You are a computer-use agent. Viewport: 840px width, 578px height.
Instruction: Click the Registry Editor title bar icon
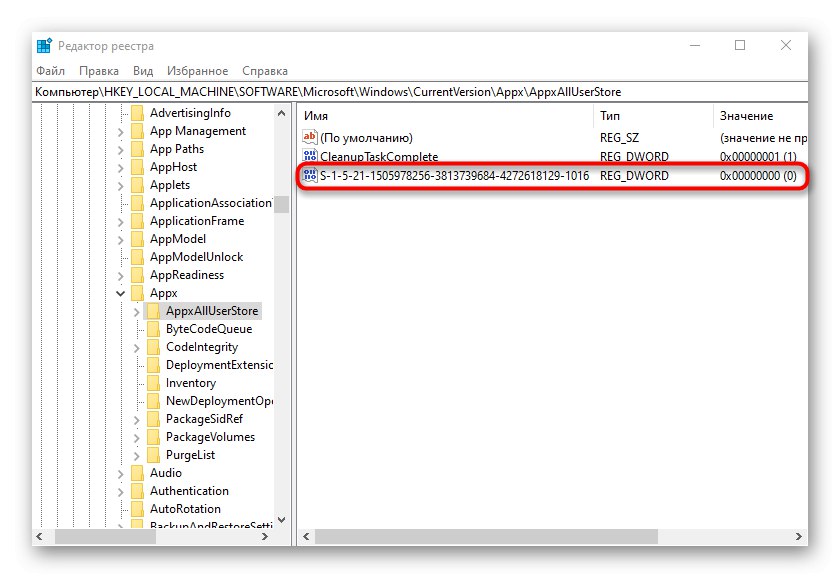(44, 46)
